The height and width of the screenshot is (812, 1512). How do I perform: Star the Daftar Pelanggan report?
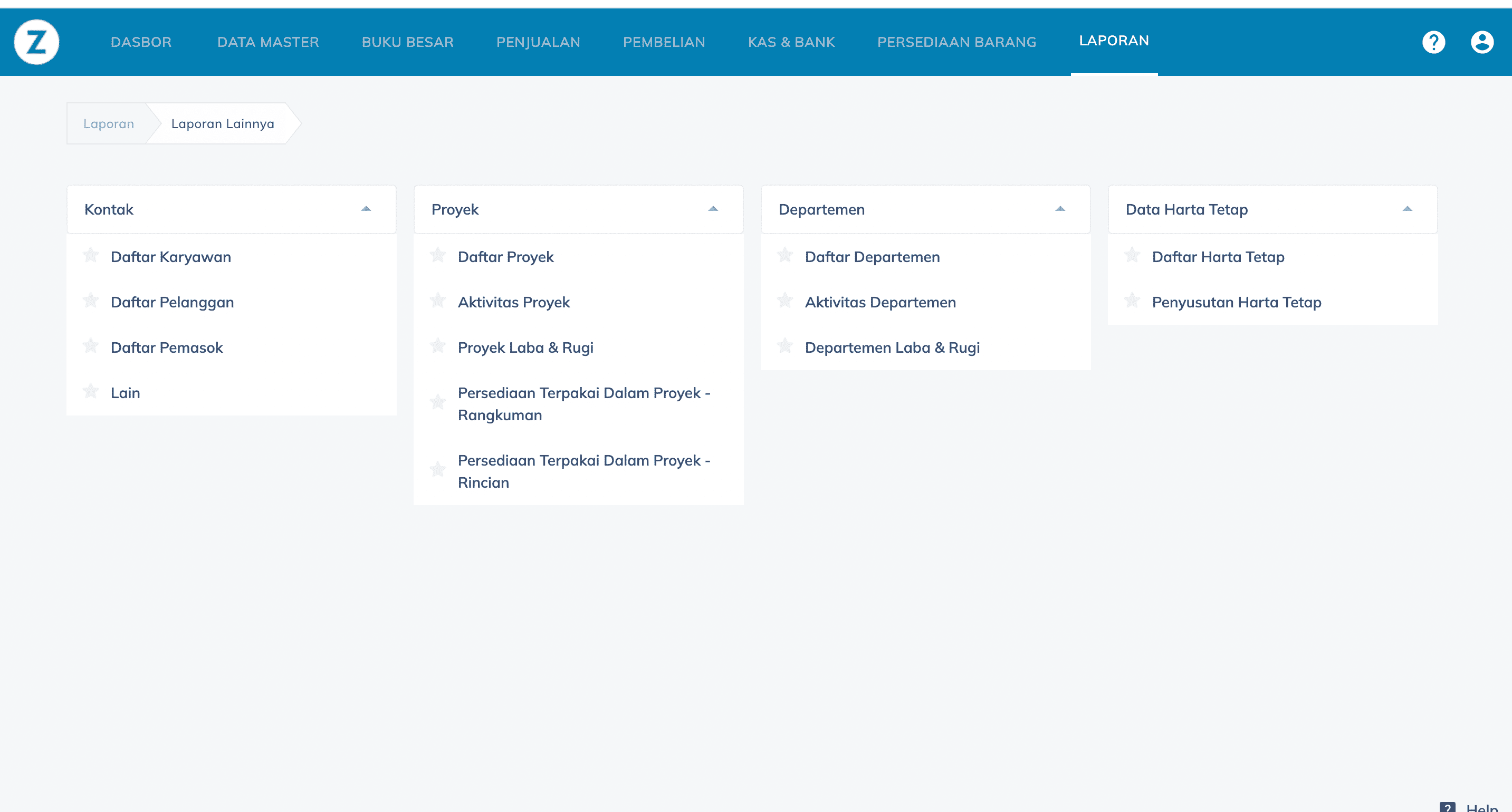click(x=90, y=301)
